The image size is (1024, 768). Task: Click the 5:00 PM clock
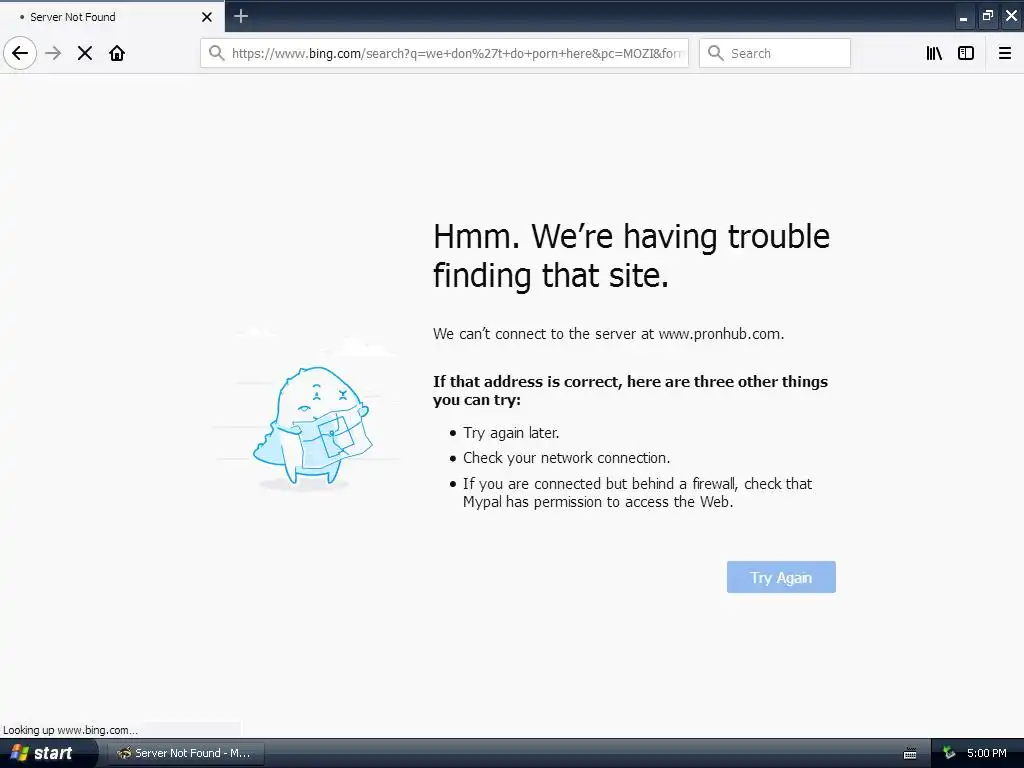click(987, 753)
